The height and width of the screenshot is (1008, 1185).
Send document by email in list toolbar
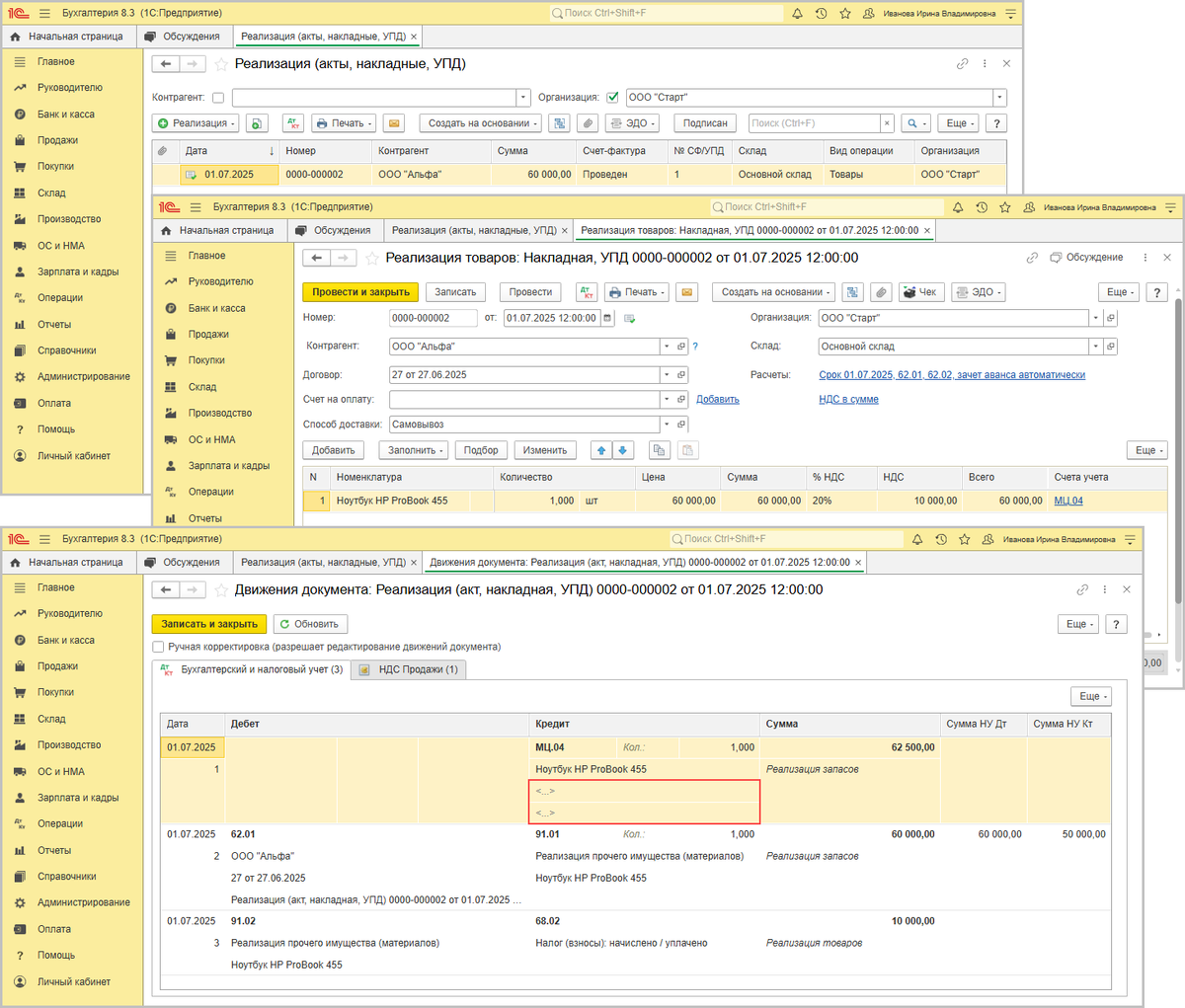(393, 123)
